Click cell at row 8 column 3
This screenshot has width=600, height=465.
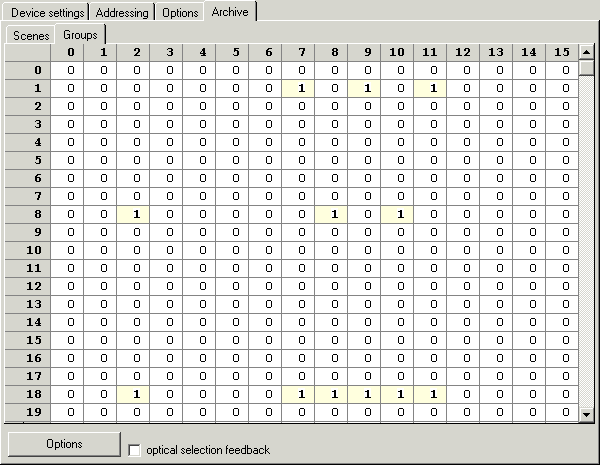click(166, 214)
